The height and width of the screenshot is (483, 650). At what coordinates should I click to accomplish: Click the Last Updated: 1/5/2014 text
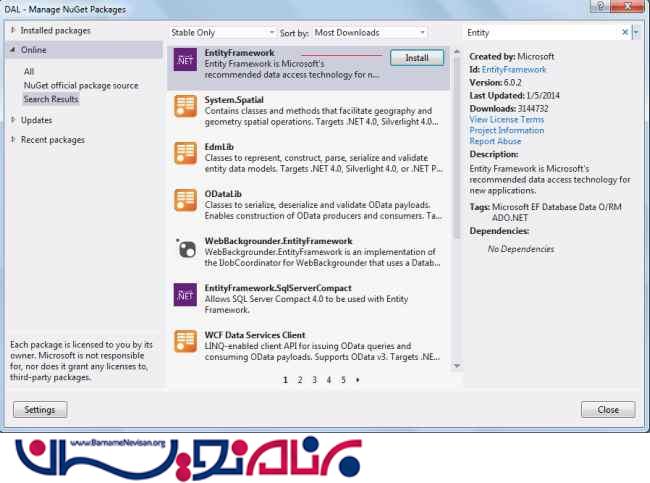(514, 95)
